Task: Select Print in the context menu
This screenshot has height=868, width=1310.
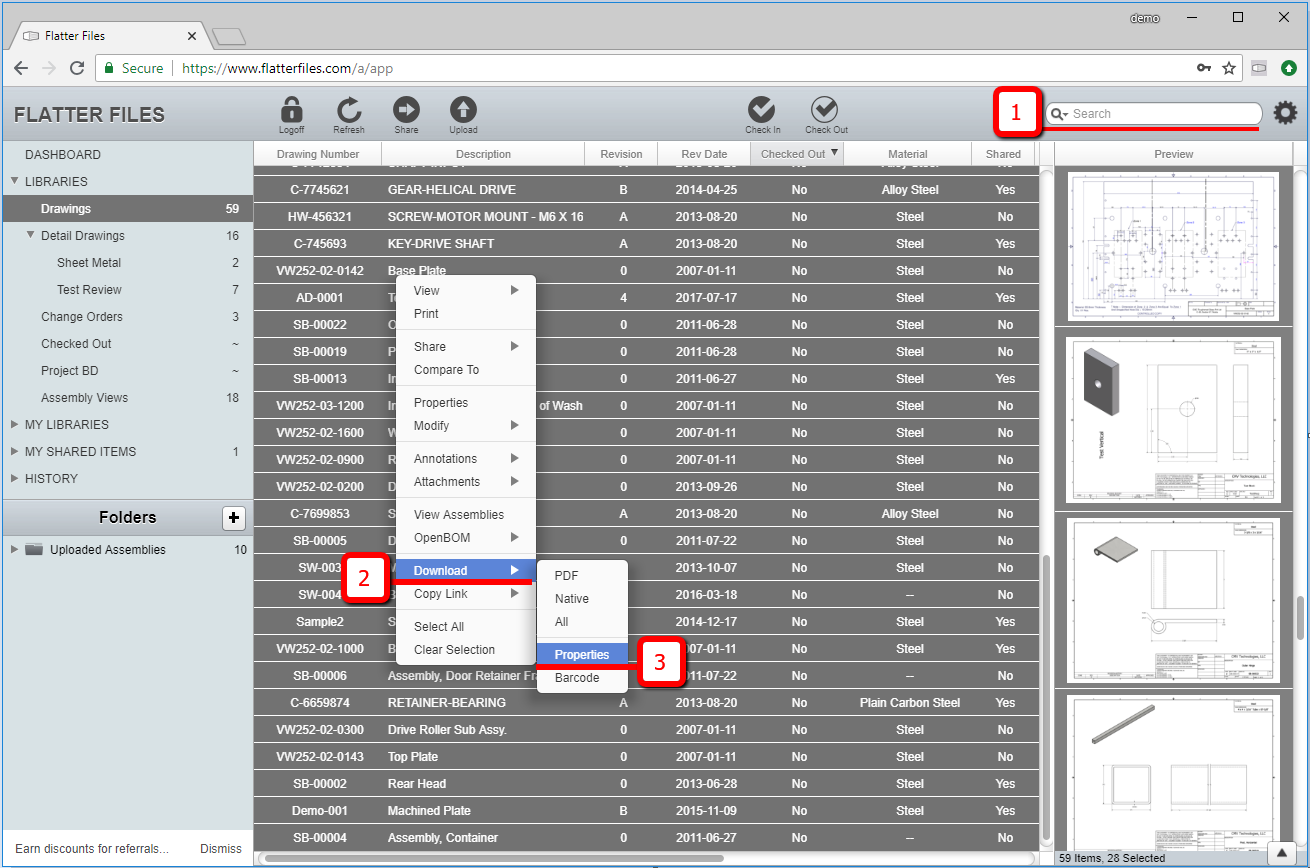Action: pos(466,313)
